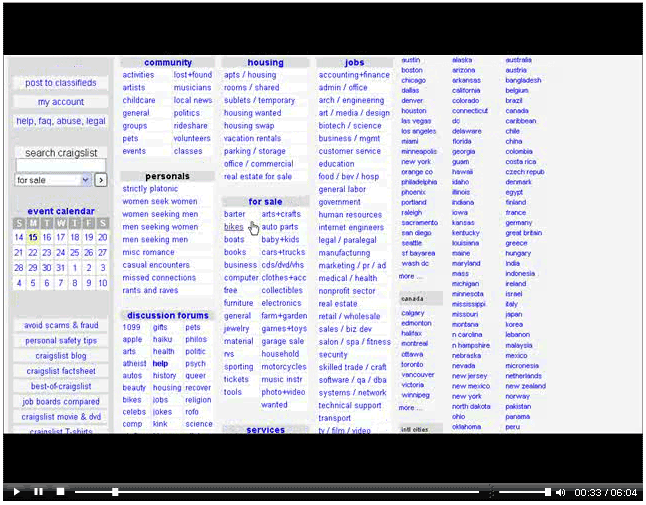This screenshot has height=505, width=646.
Task: Select day 15 in event calendar
Action: tap(33, 237)
